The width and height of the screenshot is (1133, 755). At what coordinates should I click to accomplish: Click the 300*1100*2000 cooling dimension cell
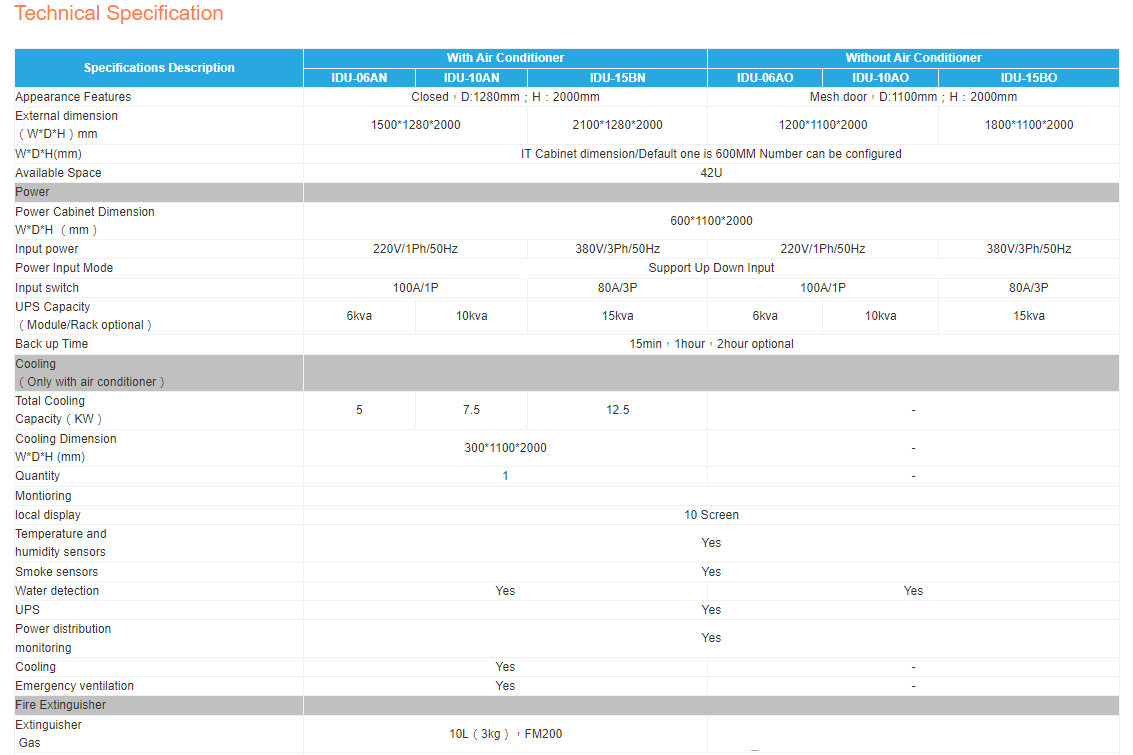coord(505,448)
